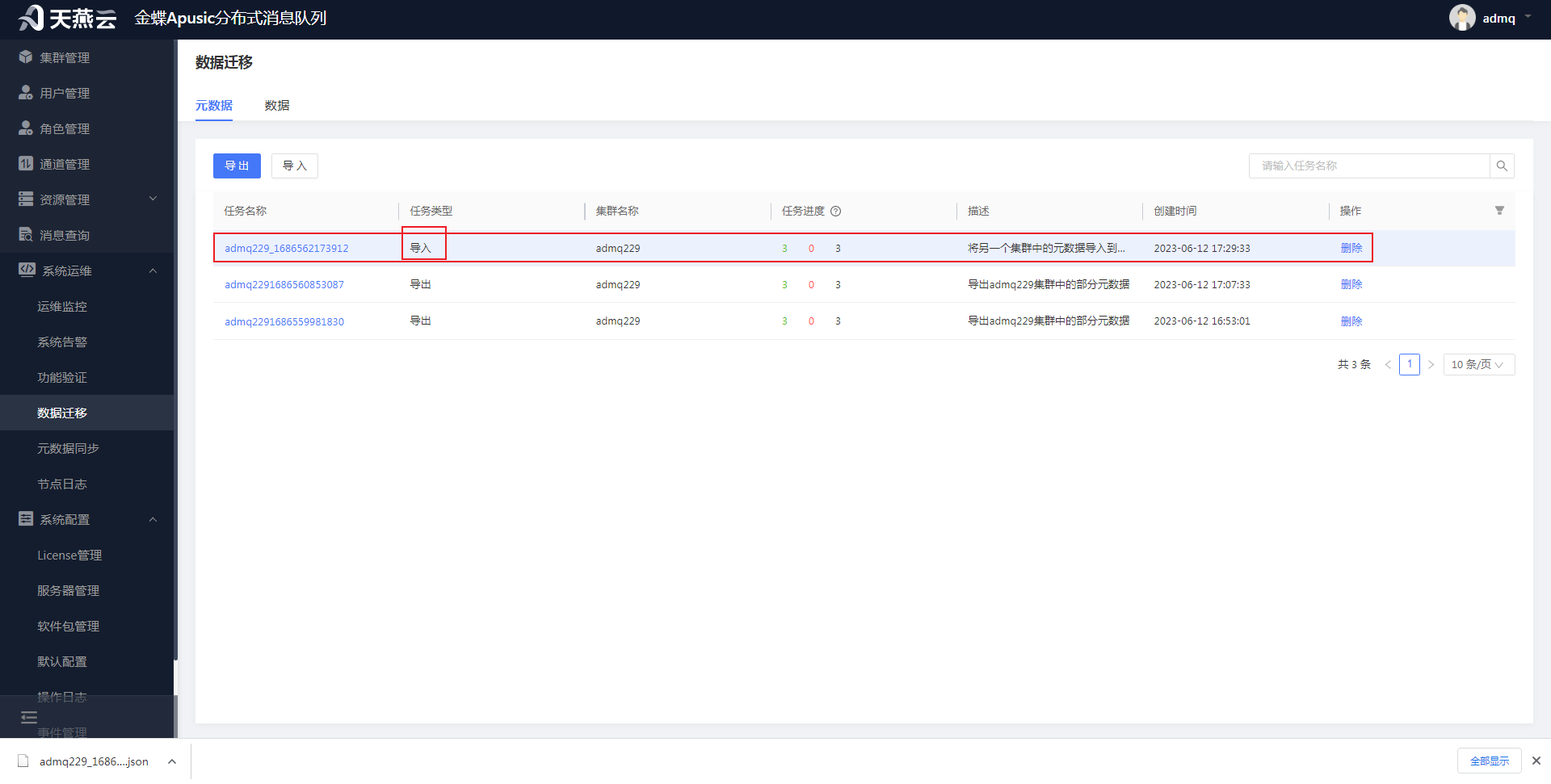The height and width of the screenshot is (784, 1551).
Task: Expand the 资源管理 submenu chevron
Action: click(153, 199)
